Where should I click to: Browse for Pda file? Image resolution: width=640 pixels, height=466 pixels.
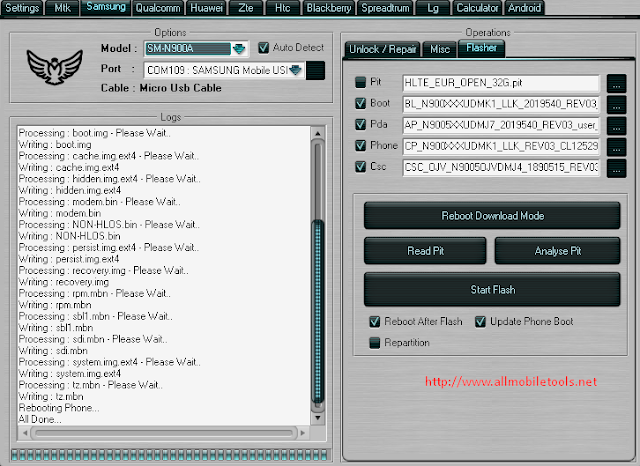616,126
